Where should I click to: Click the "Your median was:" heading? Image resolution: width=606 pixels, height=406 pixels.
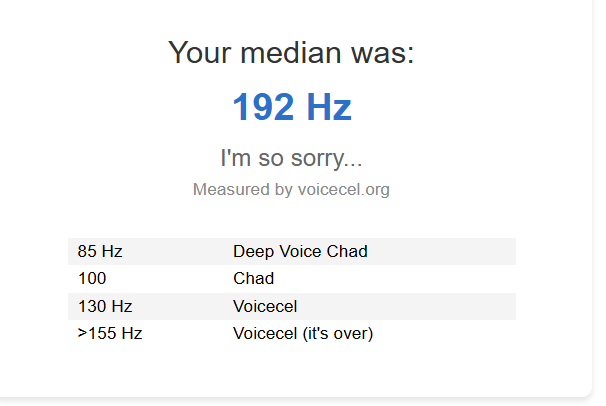tap(291, 52)
